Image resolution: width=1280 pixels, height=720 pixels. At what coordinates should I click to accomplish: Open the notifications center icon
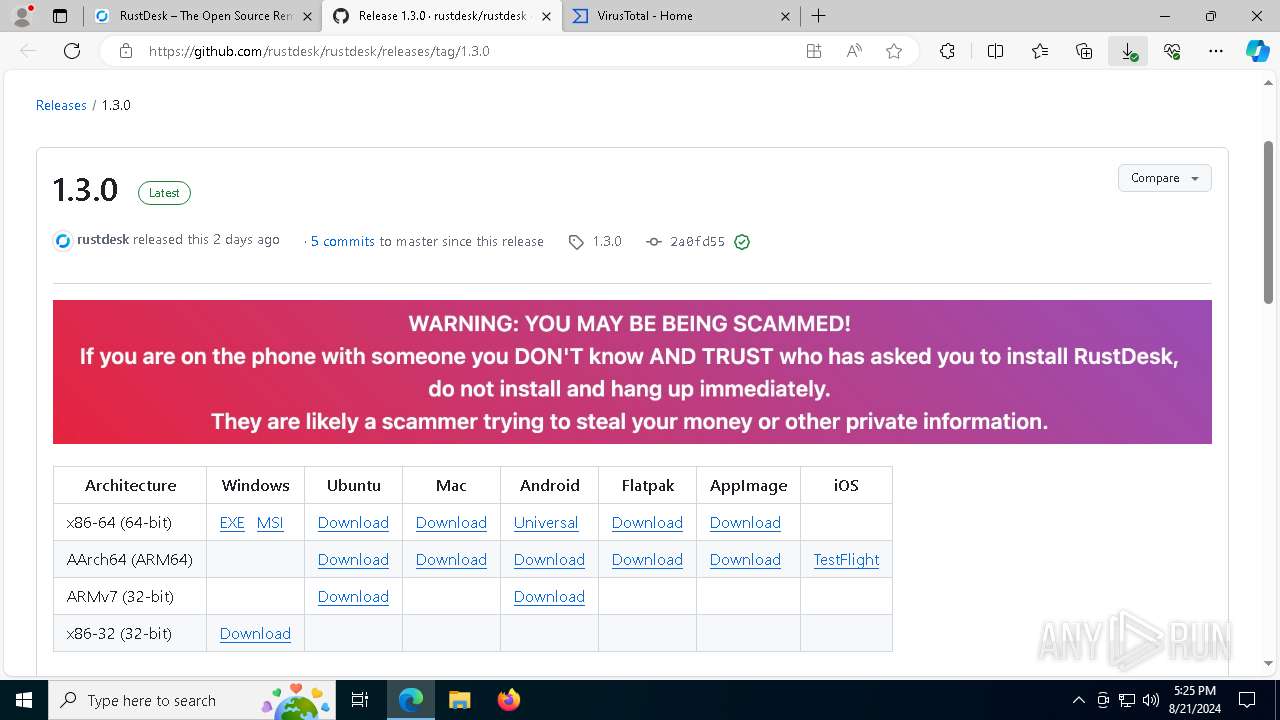(1247, 700)
